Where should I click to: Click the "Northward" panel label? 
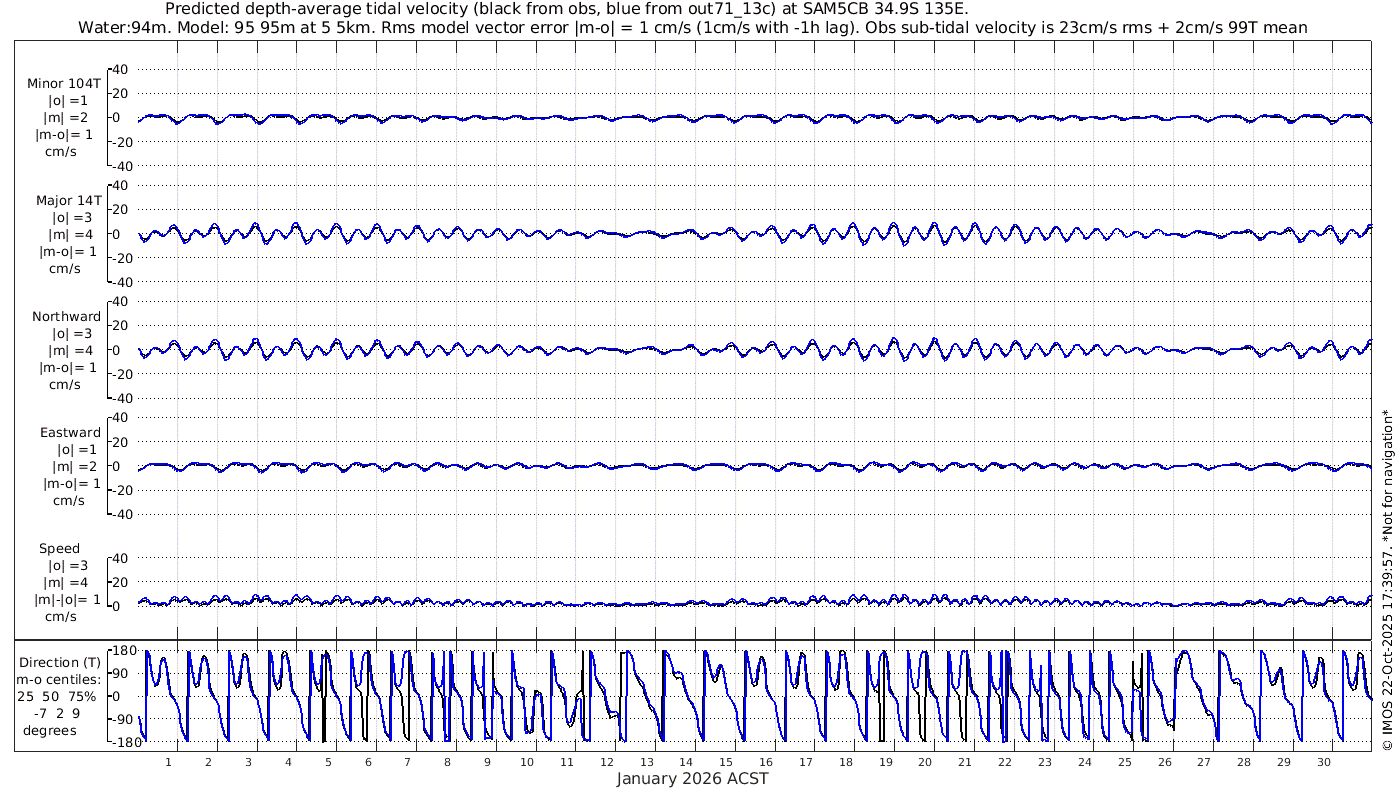pos(66,316)
